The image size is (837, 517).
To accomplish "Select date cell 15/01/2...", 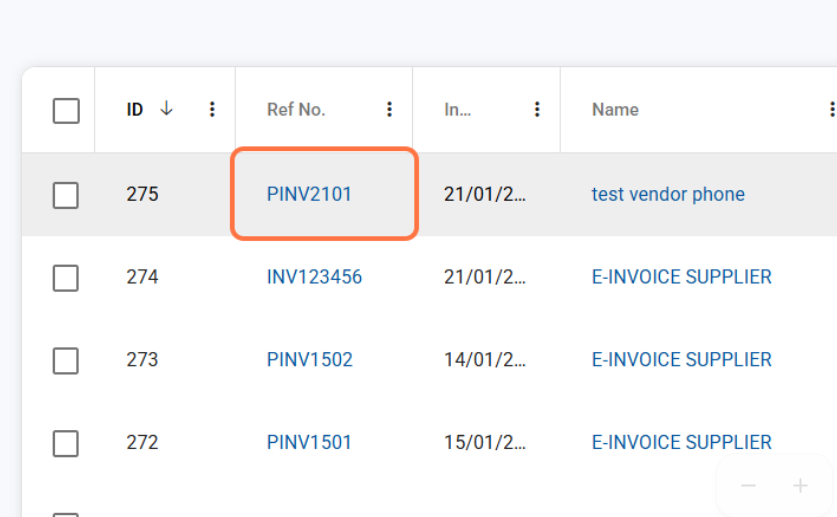I will [x=485, y=442].
